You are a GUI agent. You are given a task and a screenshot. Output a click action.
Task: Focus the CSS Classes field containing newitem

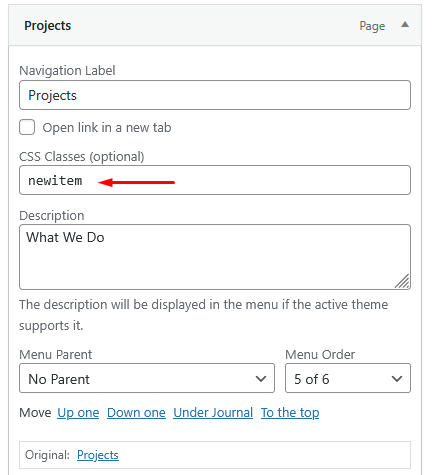215,180
